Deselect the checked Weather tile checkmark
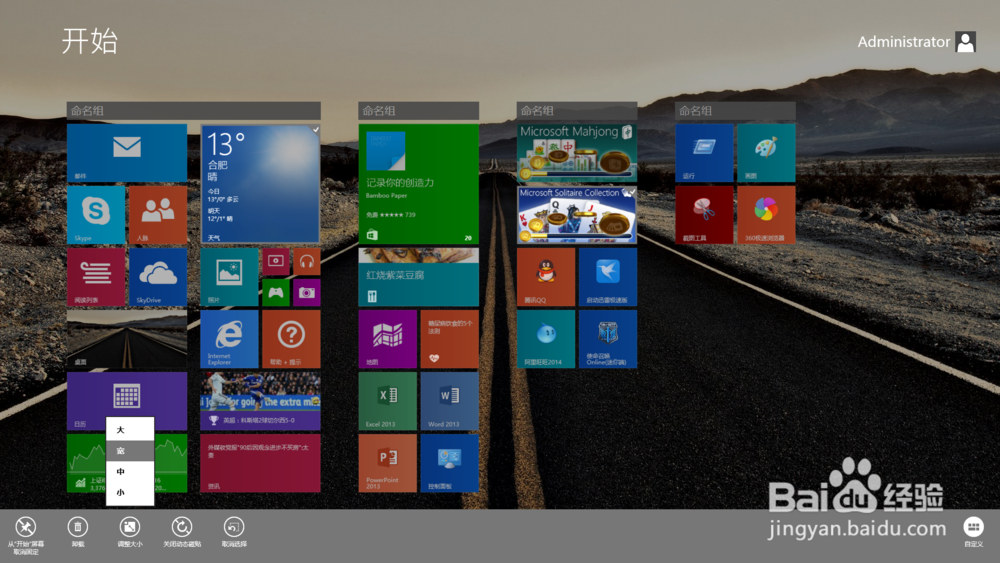 [x=315, y=129]
